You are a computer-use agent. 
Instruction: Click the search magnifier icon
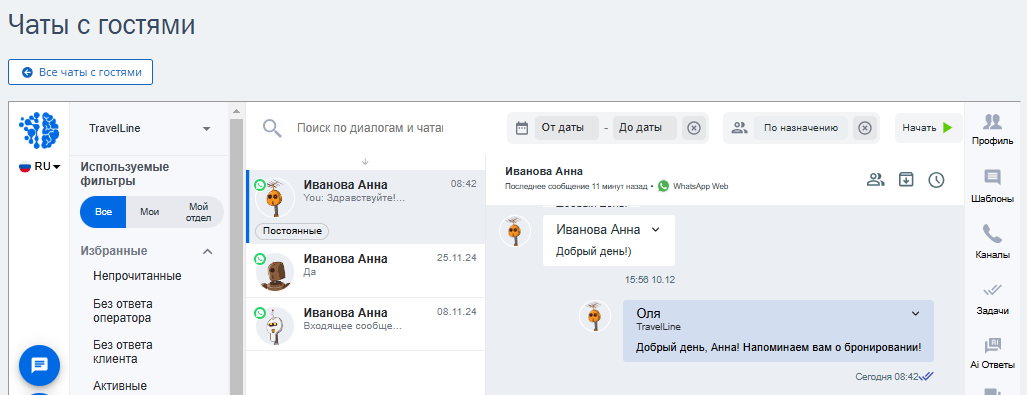[272, 128]
